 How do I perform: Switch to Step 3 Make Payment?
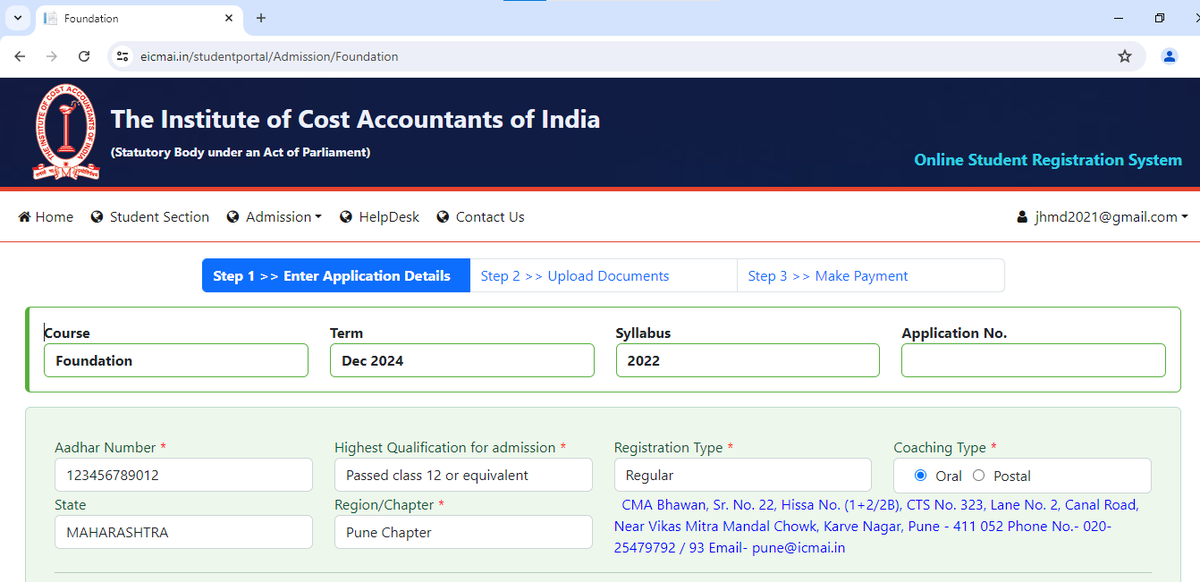click(x=870, y=275)
